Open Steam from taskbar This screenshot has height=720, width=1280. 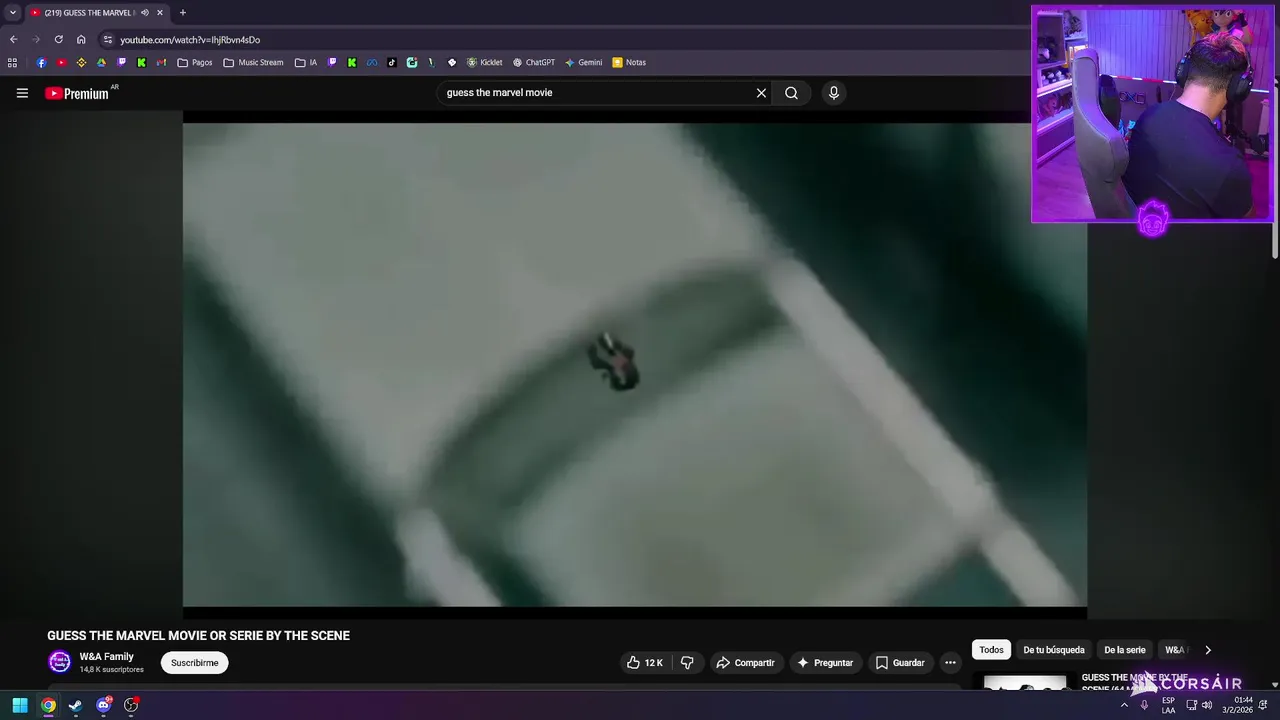pos(75,705)
